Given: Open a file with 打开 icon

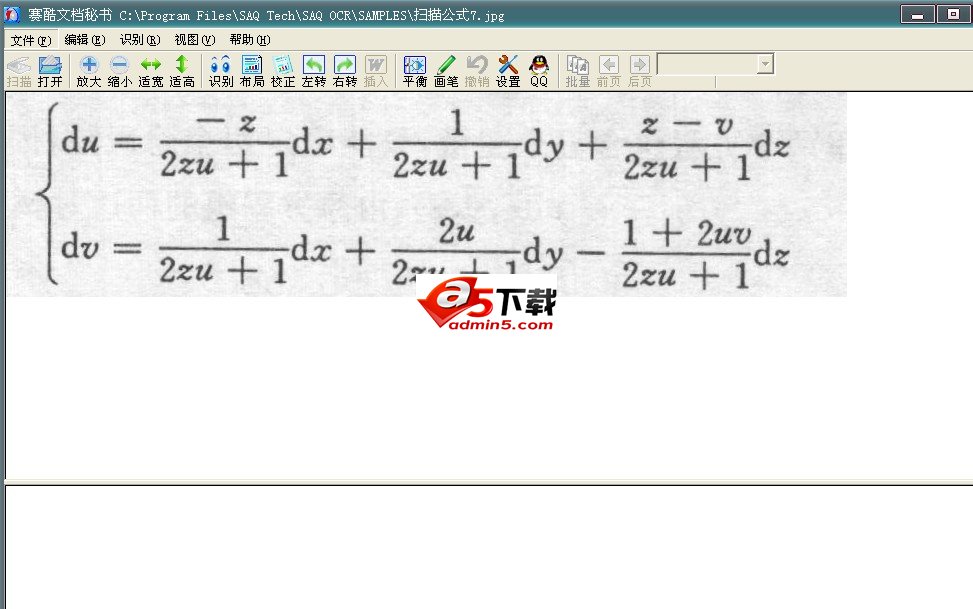Looking at the screenshot, I should (50, 71).
